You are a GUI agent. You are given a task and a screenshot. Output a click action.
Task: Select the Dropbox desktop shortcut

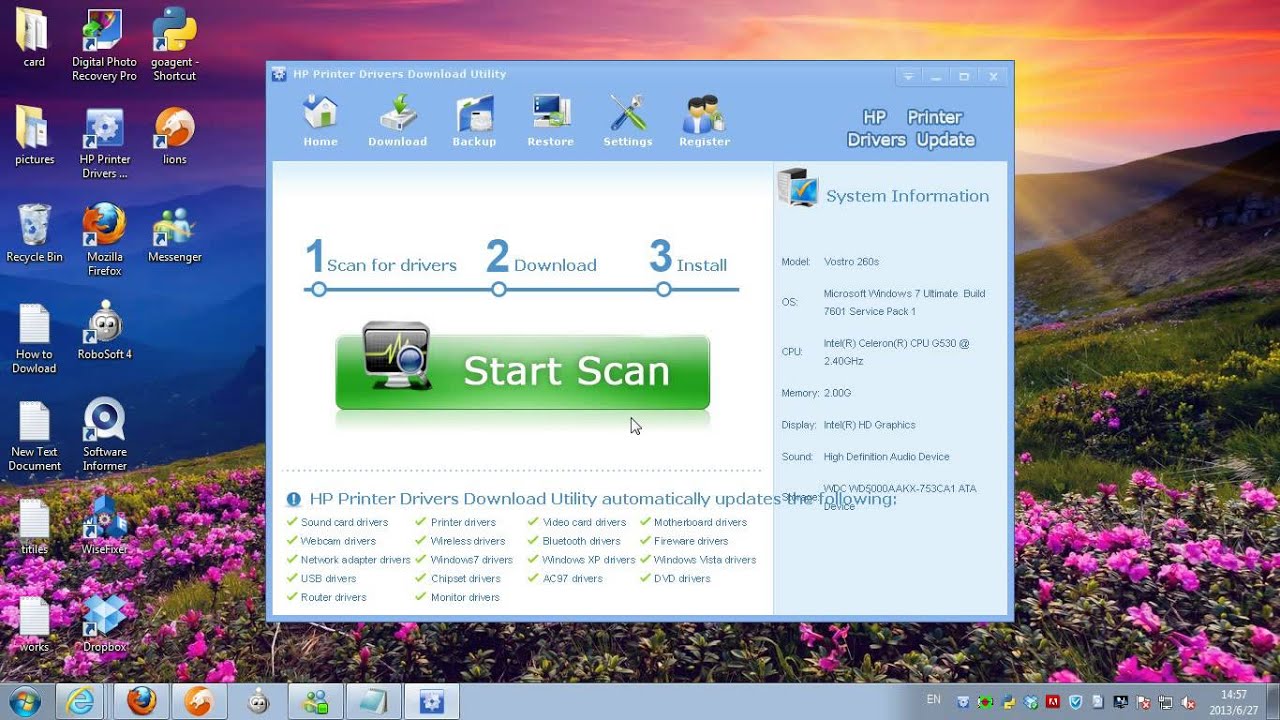pos(104,624)
